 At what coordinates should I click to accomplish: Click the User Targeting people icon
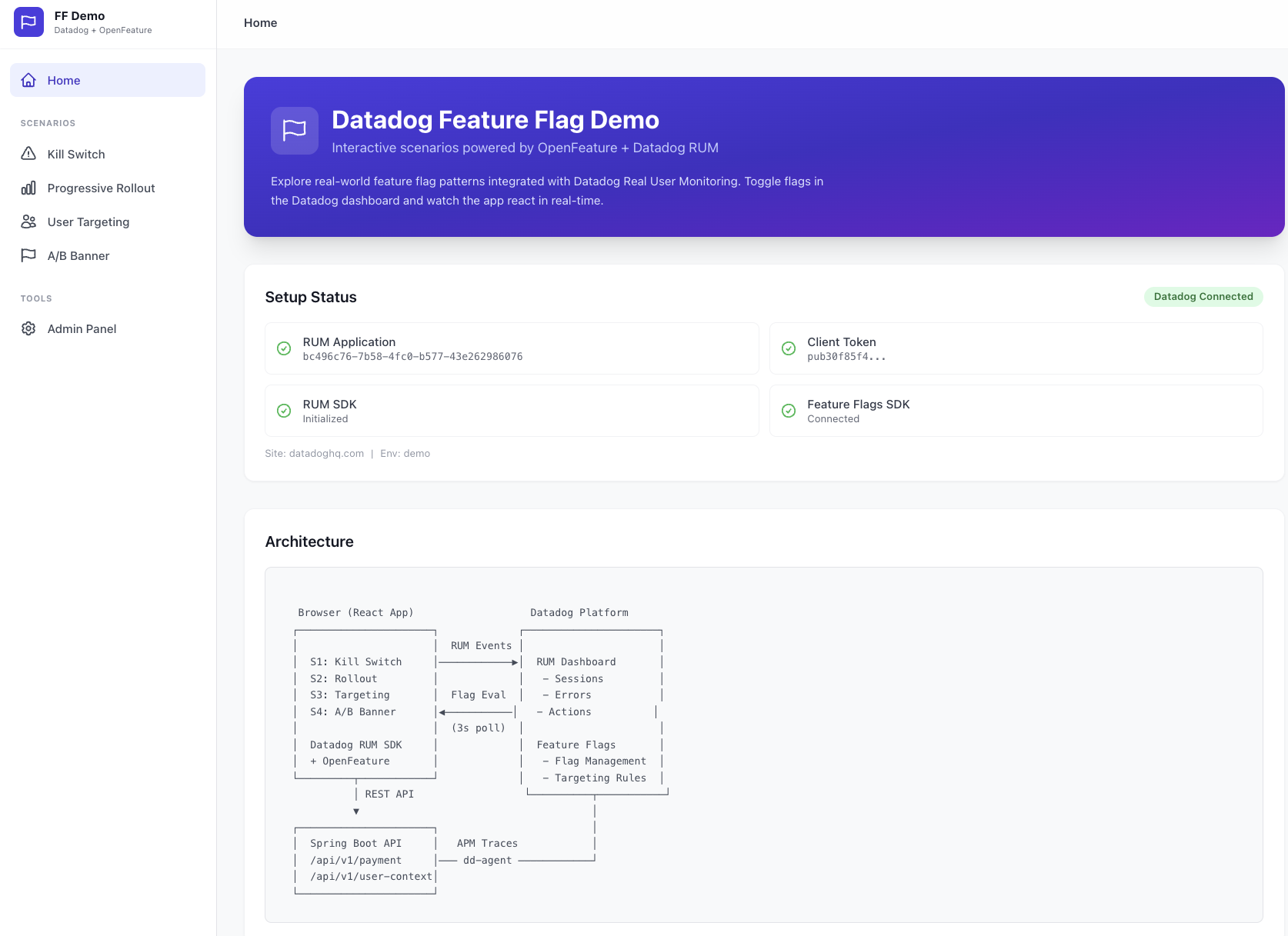[x=28, y=222]
